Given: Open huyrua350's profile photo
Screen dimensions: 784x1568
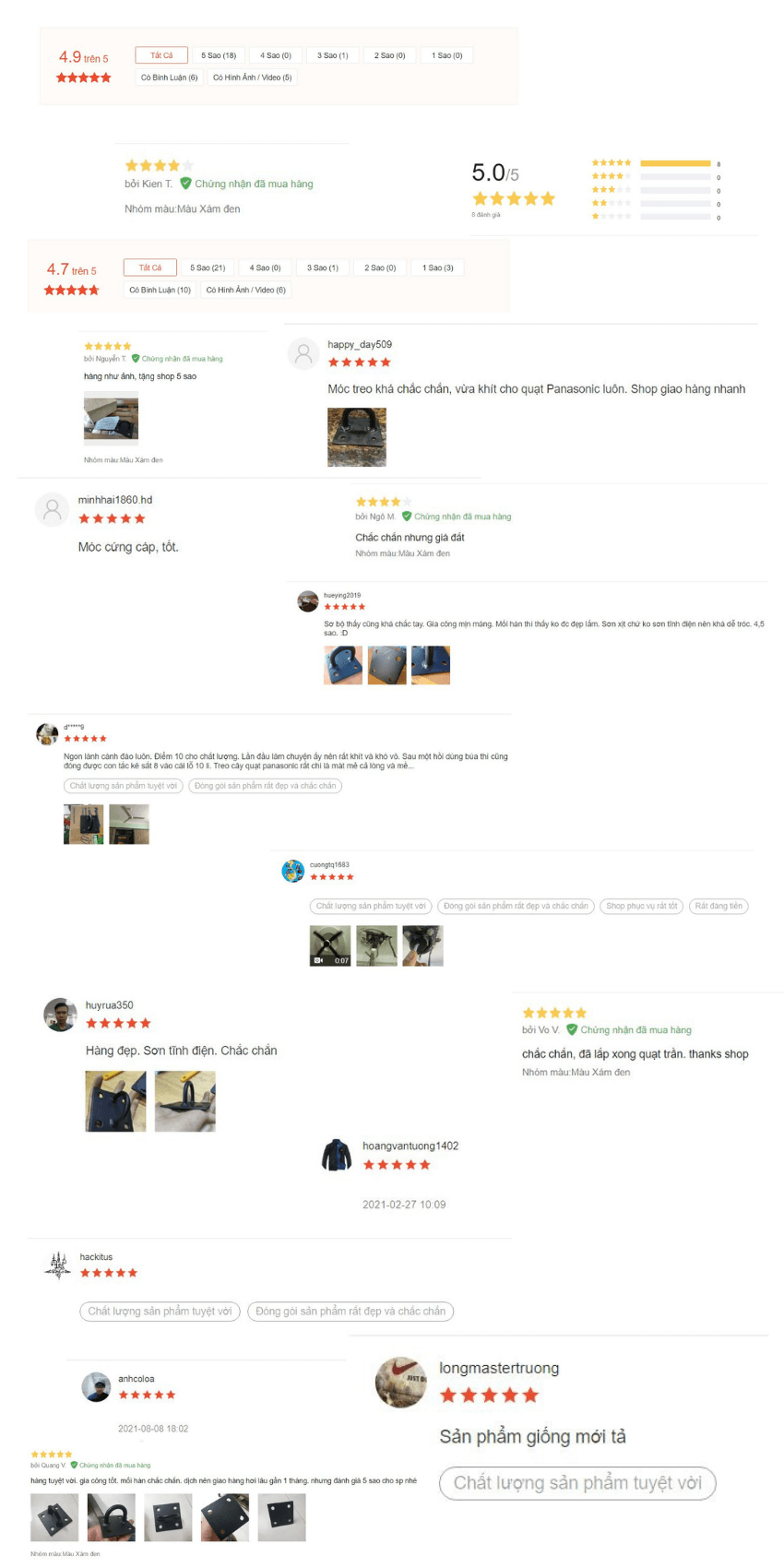Looking at the screenshot, I should pyautogui.click(x=60, y=1015).
